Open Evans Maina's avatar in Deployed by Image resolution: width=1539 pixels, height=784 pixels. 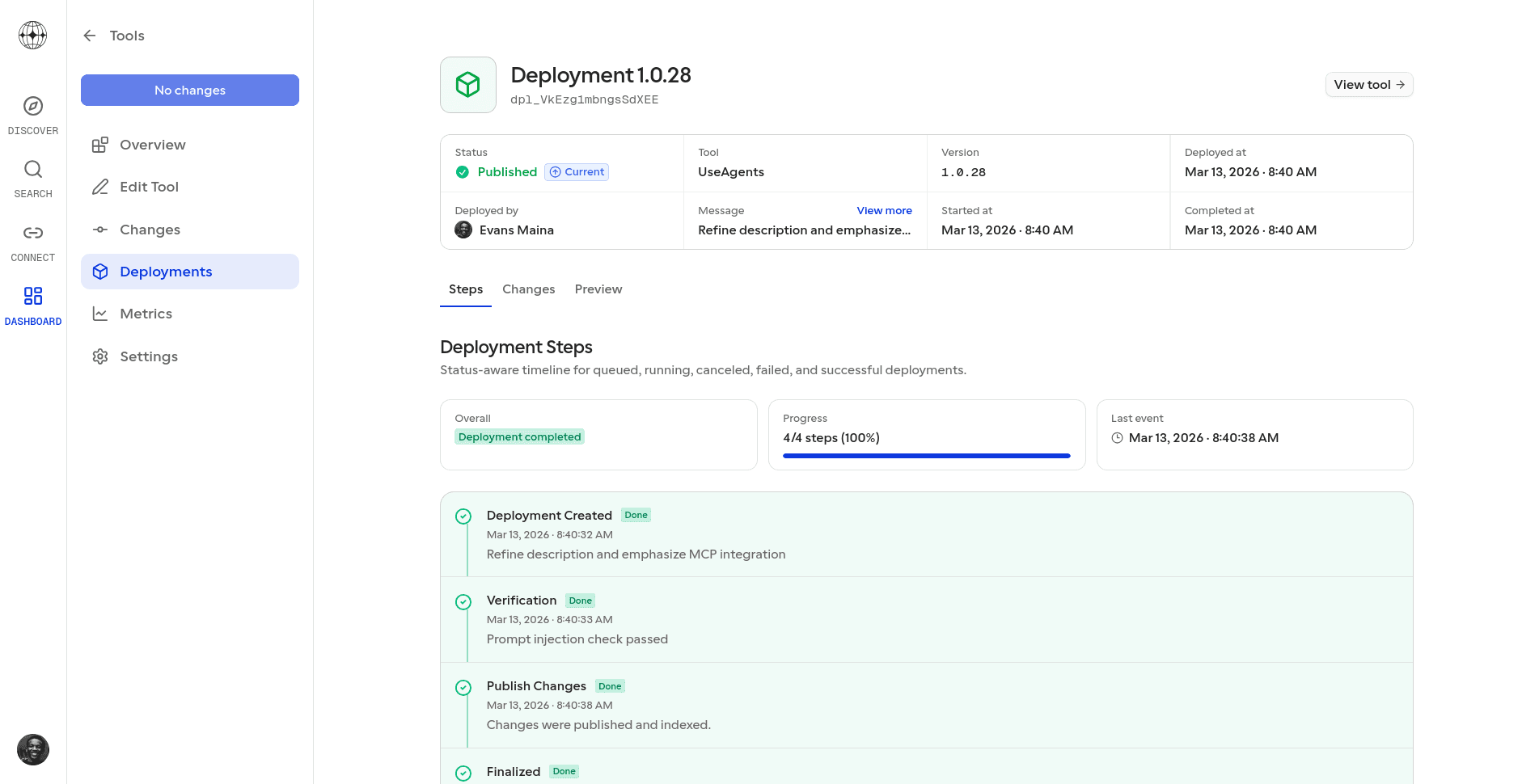463,230
